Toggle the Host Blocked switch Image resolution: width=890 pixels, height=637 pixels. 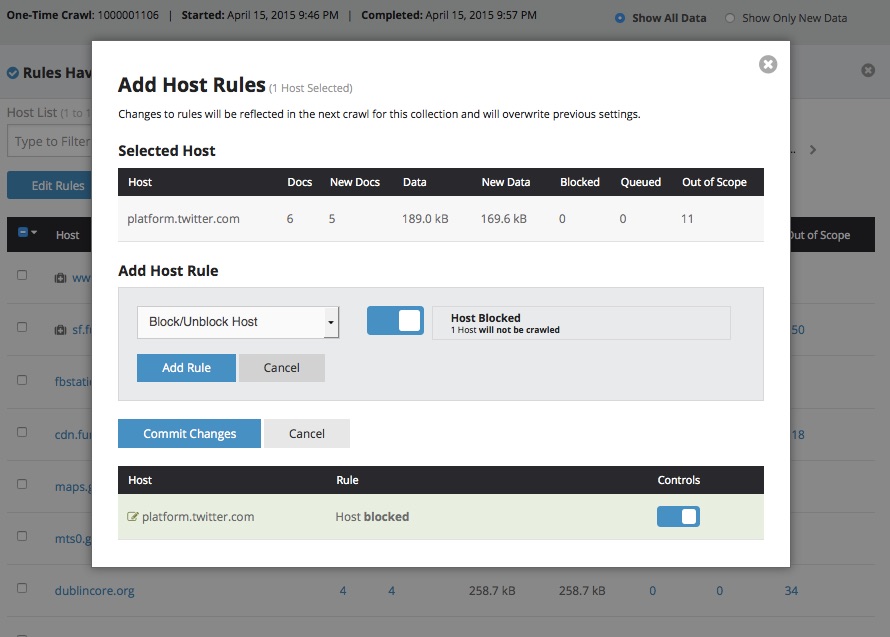click(395, 321)
